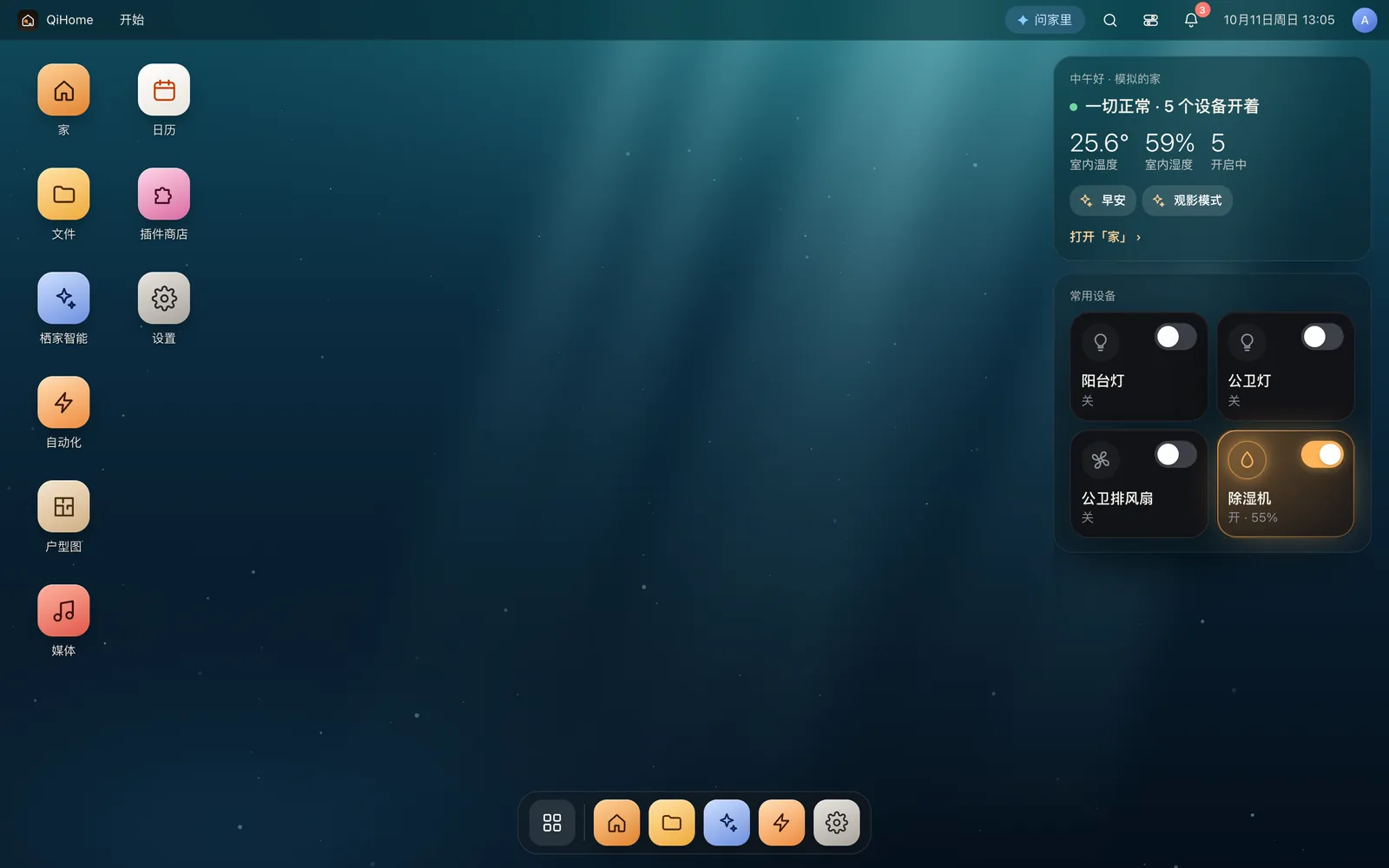Viewport: 1389px width, 868px height.
Task: Click the dock's lightning automation icon
Action: (x=781, y=823)
